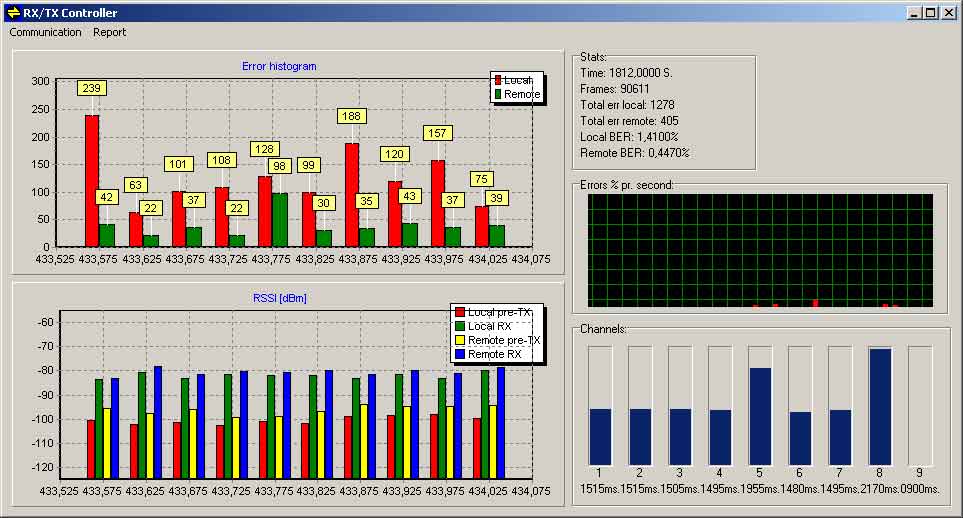Click the 63 value label on the histogram

135,185
